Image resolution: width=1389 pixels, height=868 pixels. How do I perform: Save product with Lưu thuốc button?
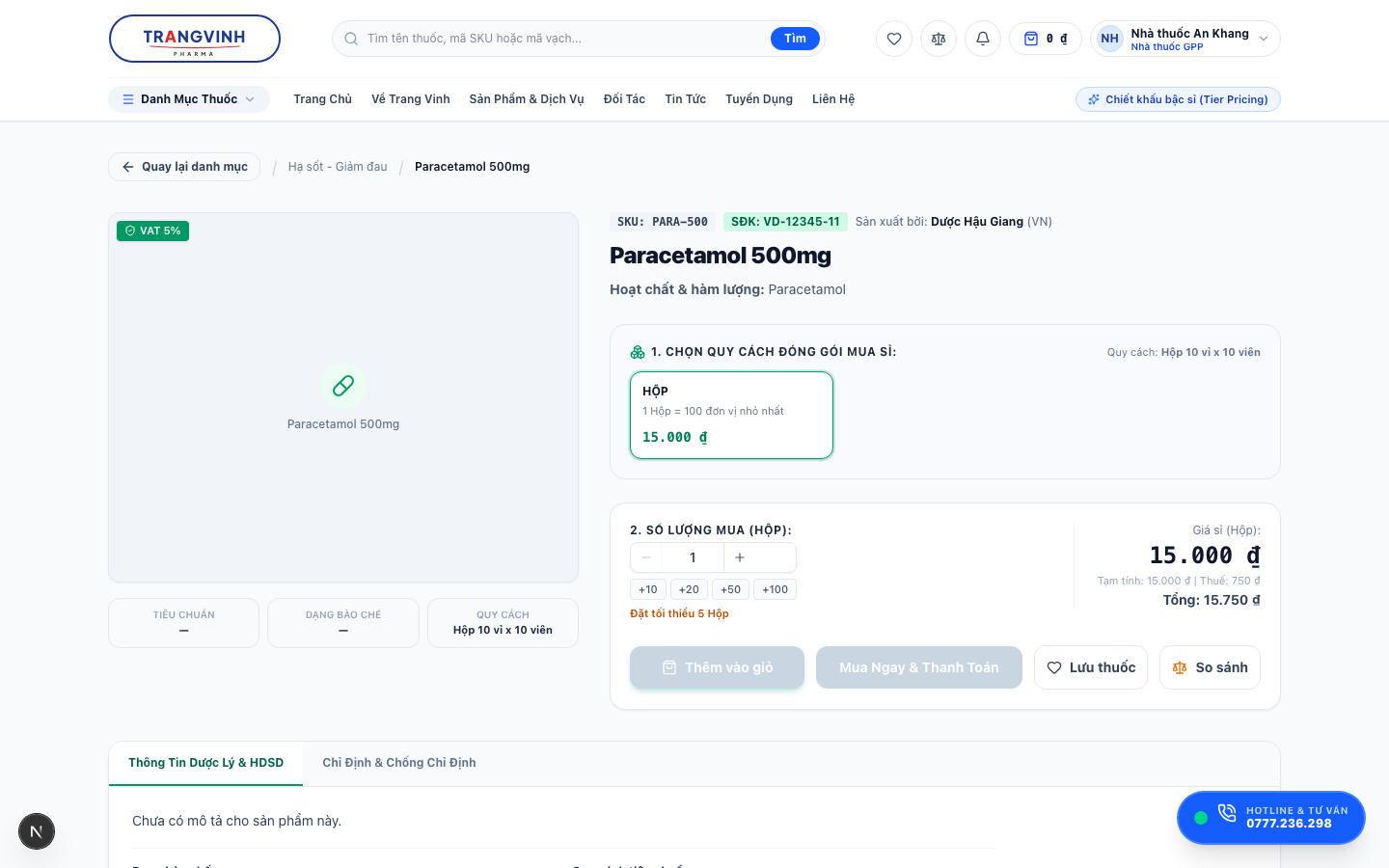tap(1091, 667)
